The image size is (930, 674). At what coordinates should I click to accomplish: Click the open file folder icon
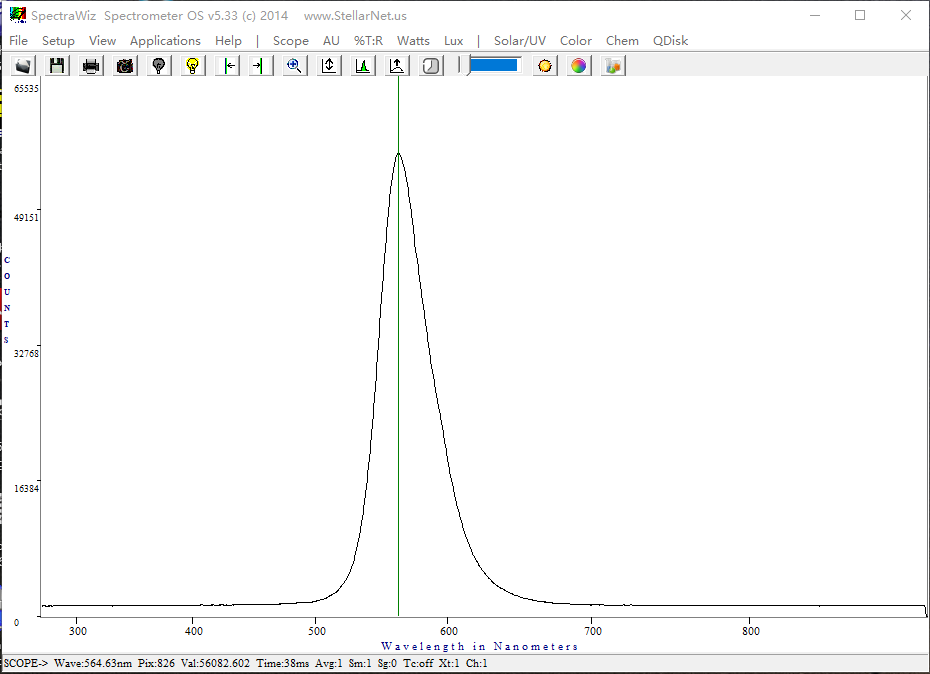[x=24, y=66]
